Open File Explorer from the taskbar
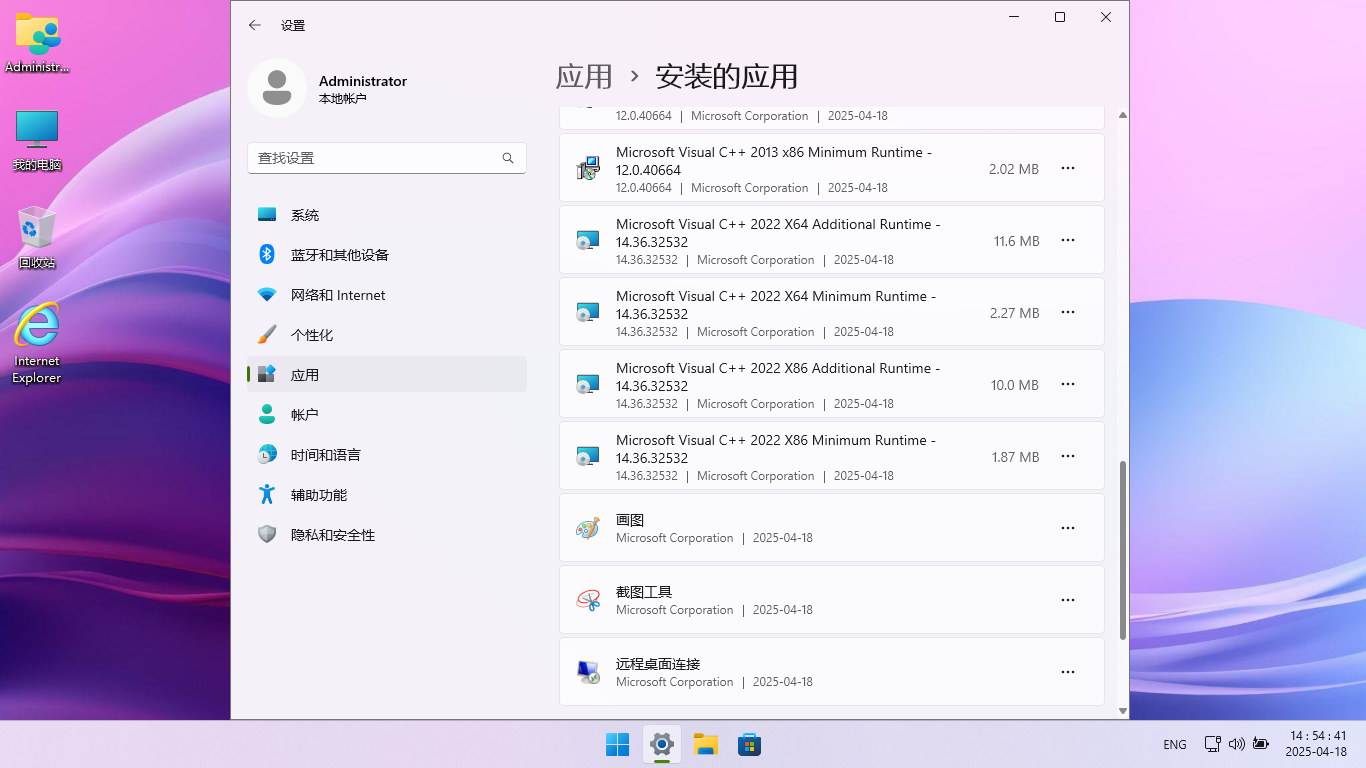1366x768 pixels. pos(706,744)
